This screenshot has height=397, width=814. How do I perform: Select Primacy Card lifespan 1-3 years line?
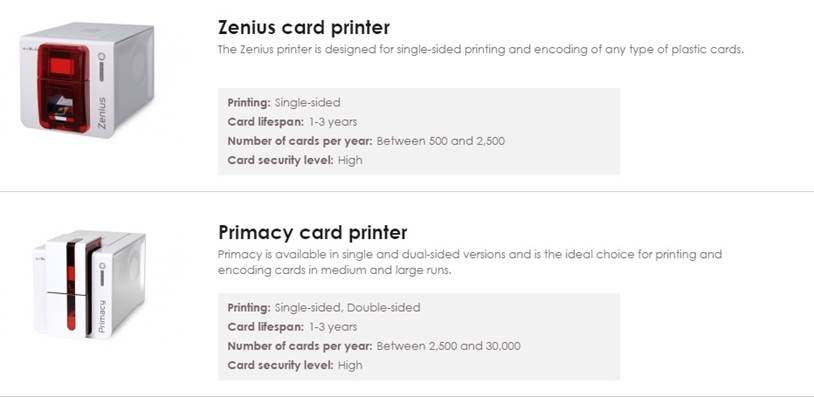(292, 327)
